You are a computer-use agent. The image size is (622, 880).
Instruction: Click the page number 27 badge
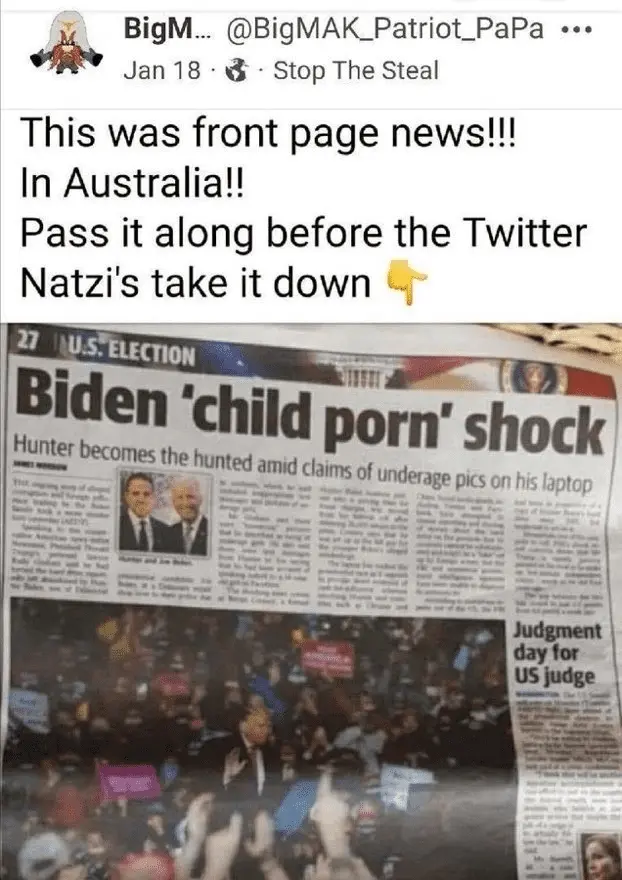click(26, 341)
